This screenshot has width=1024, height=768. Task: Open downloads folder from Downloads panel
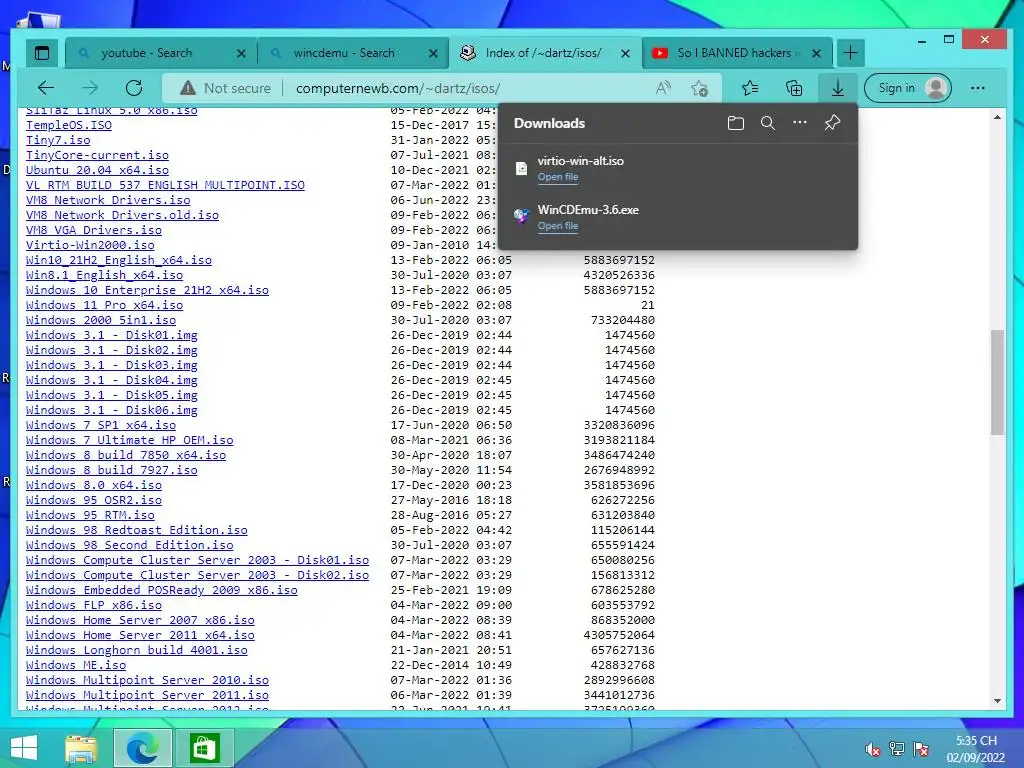[736, 123]
